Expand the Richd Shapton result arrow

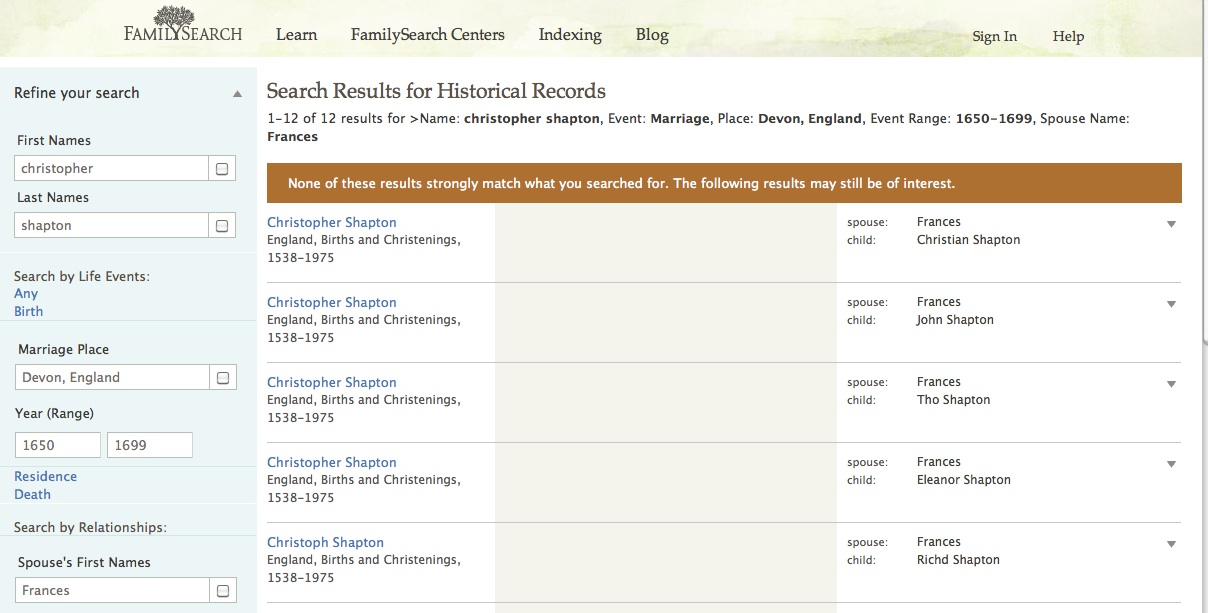point(1171,545)
